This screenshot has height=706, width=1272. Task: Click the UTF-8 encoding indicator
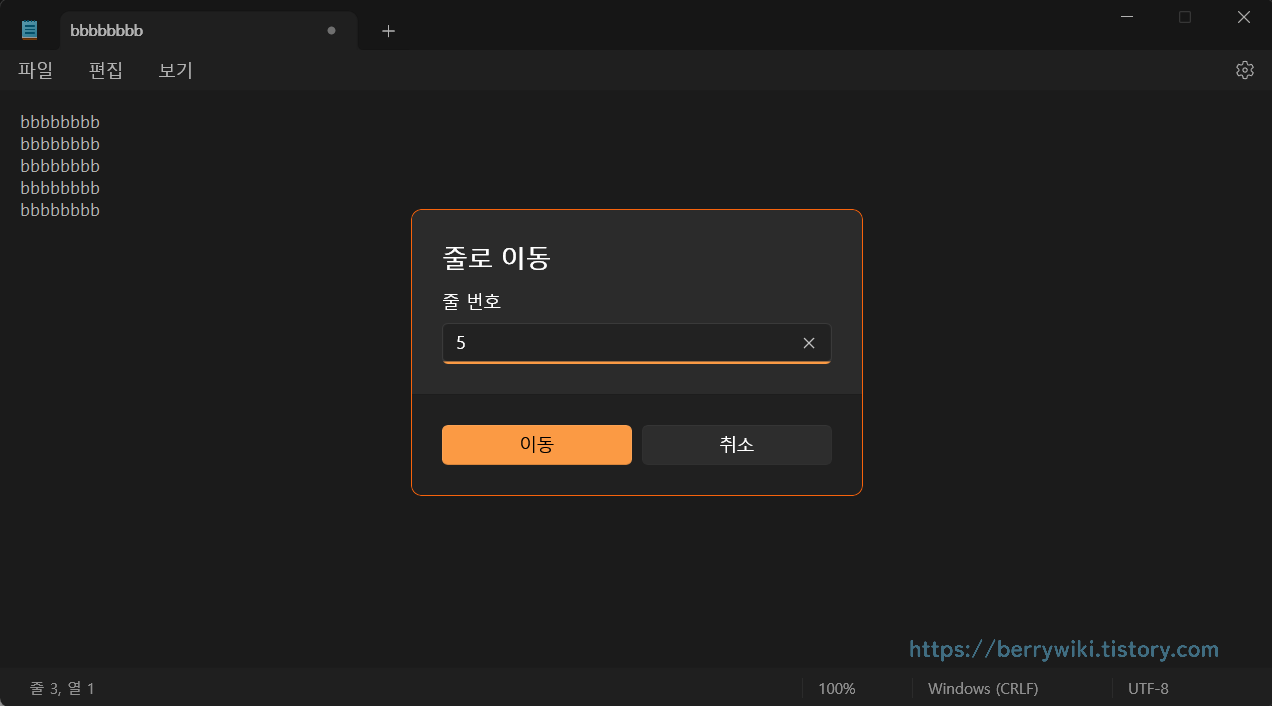point(1147,688)
